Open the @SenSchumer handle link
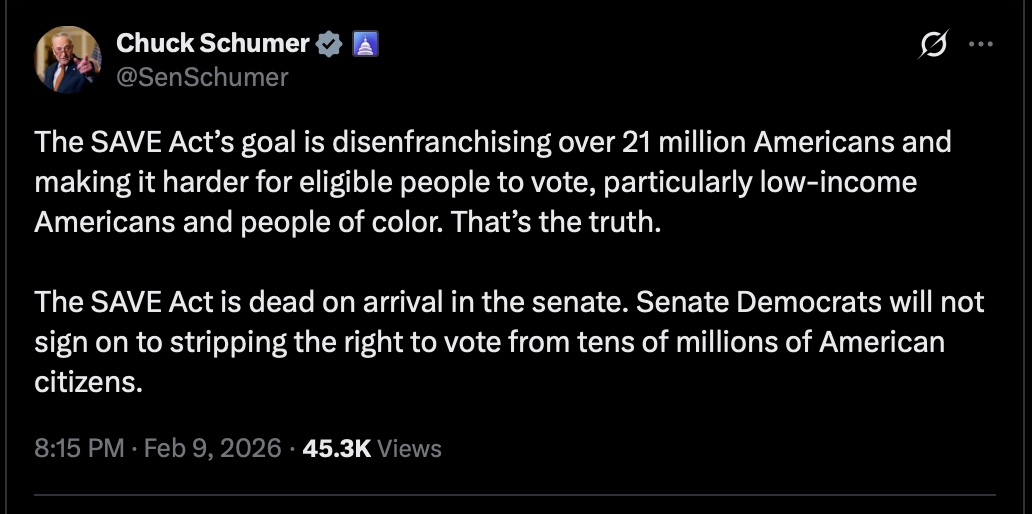This screenshot has width=1032, height=514. click(202, 76)
